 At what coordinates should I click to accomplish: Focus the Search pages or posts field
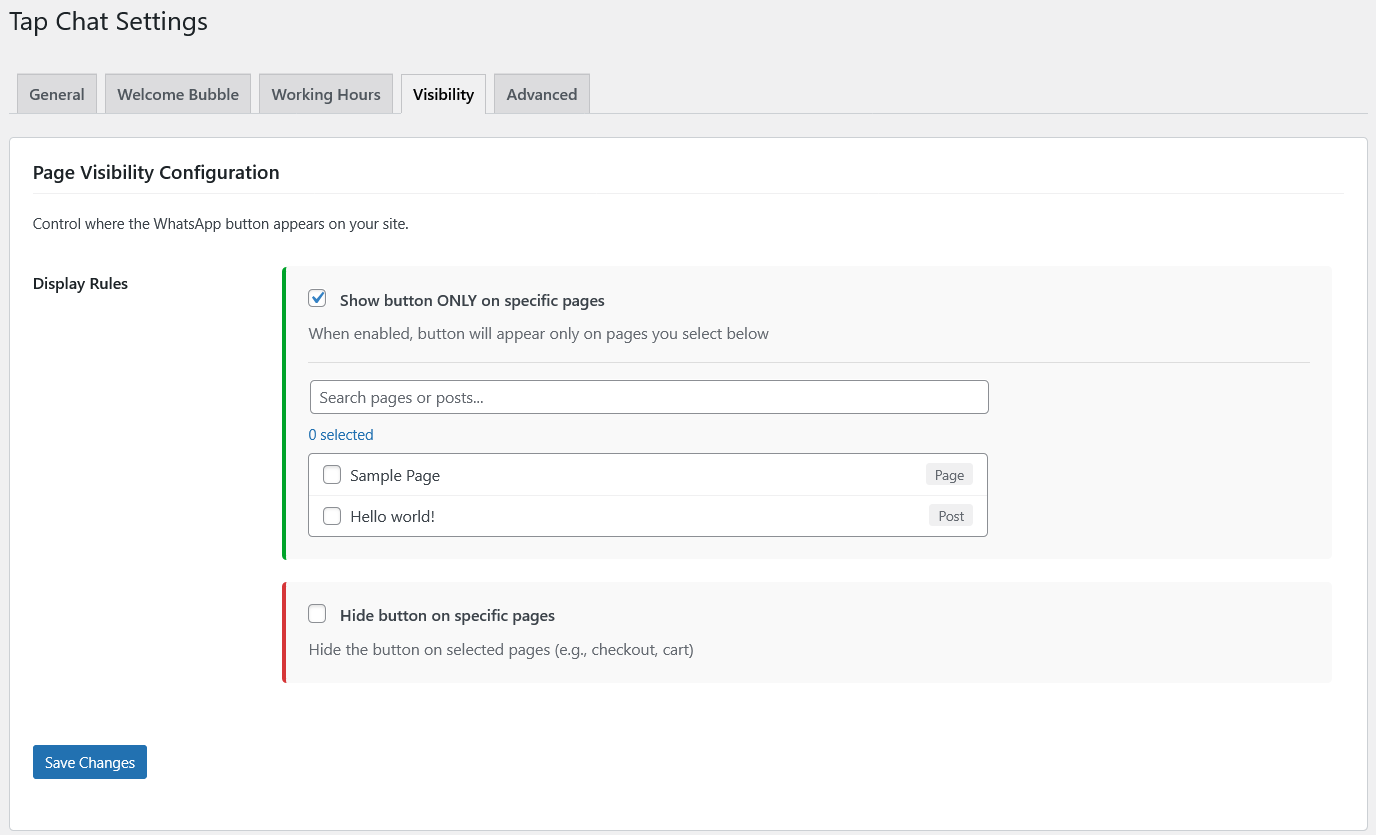click(649, 397)
